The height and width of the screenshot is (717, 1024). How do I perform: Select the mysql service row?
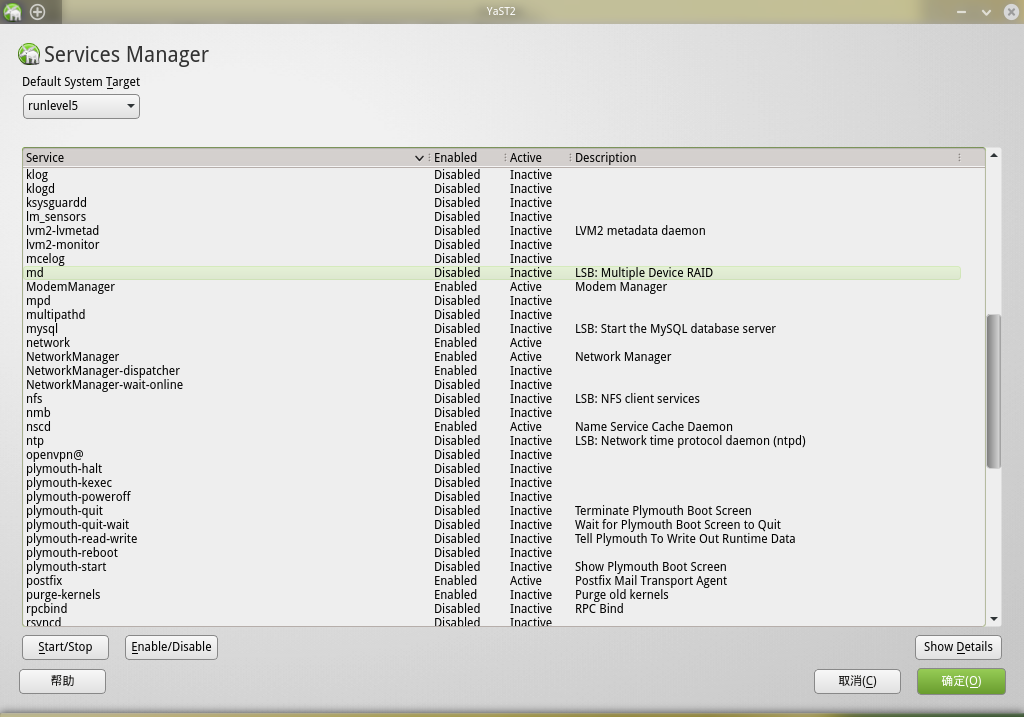(x=492, y=329)
